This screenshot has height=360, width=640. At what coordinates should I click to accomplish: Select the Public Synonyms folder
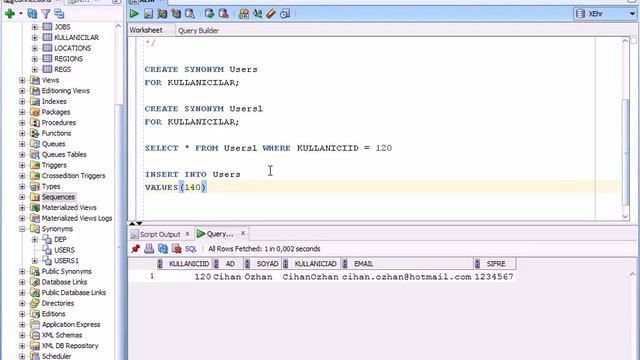coord(67,271)
